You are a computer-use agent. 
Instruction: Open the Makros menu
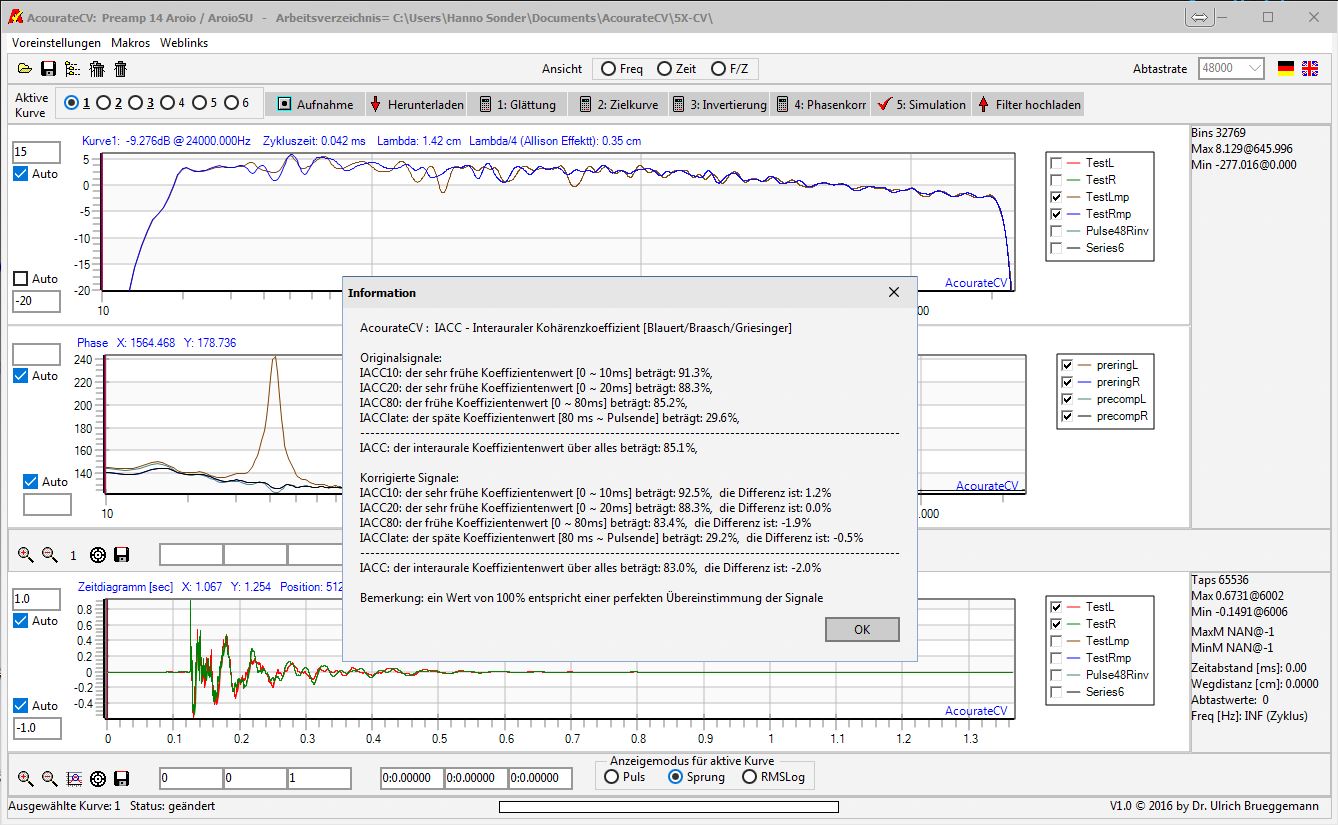click(131, 43)
